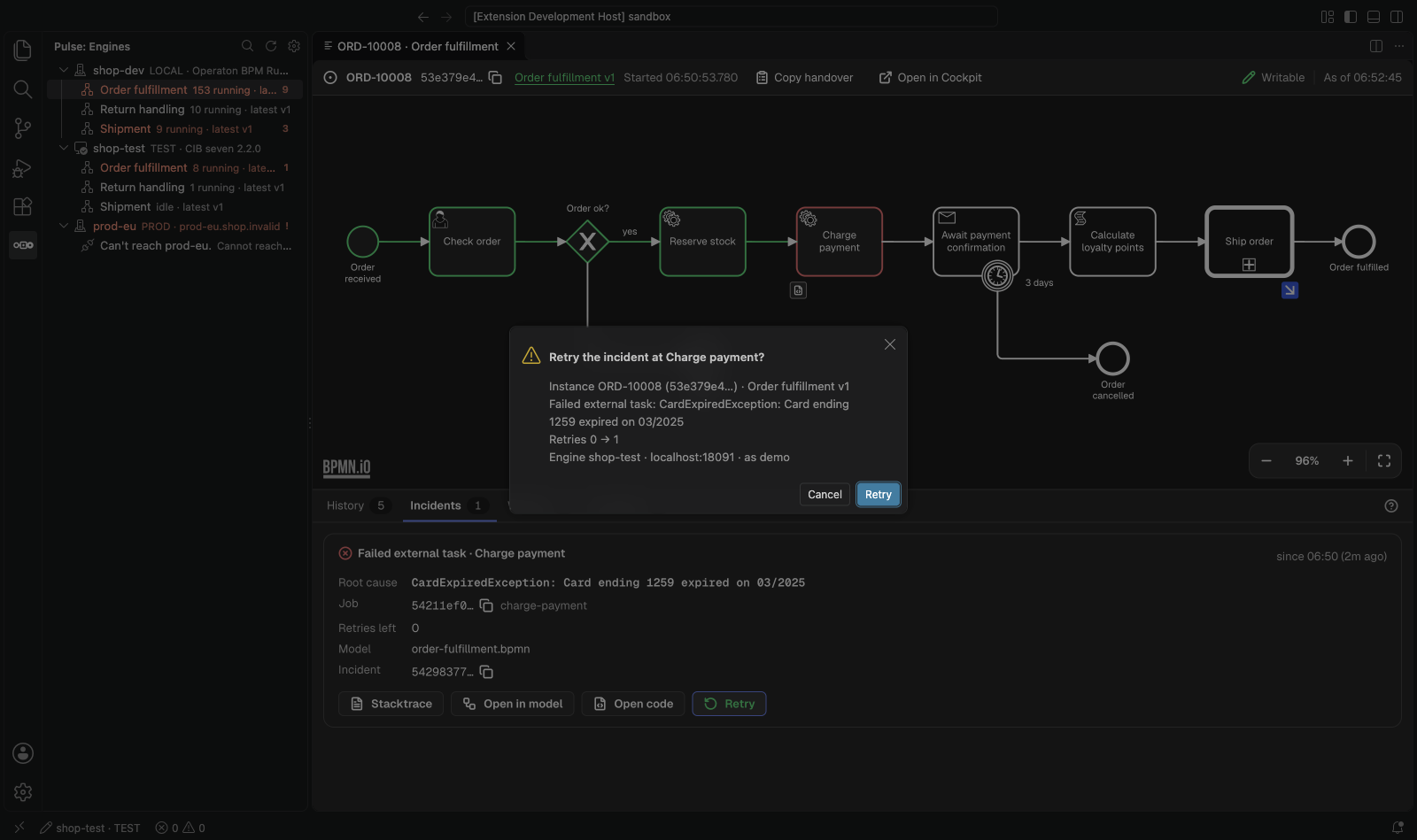Confirm Retry in the dialog

[x=879, y=495]
